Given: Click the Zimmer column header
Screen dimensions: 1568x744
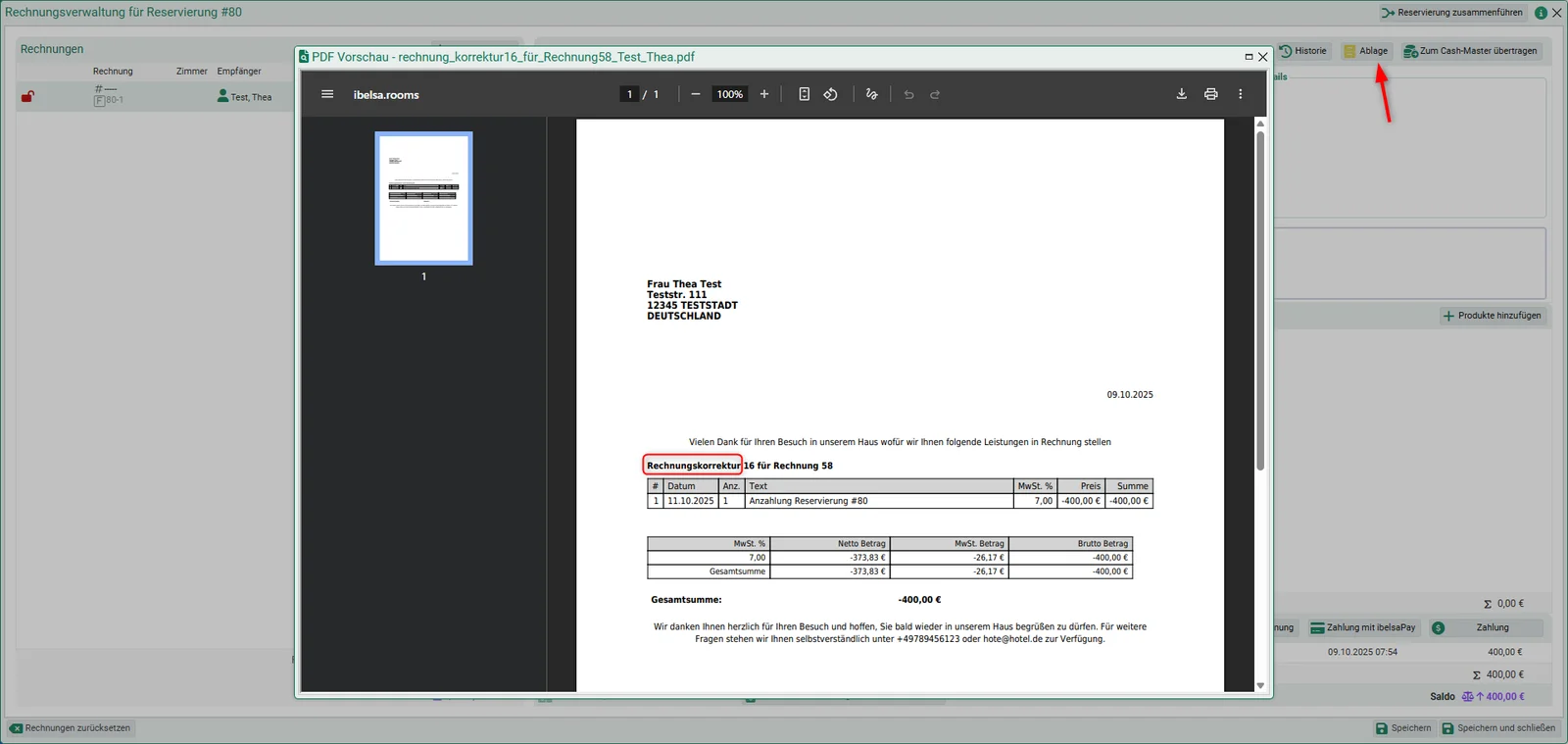Looking at the screenshot, I should [191, 72].
